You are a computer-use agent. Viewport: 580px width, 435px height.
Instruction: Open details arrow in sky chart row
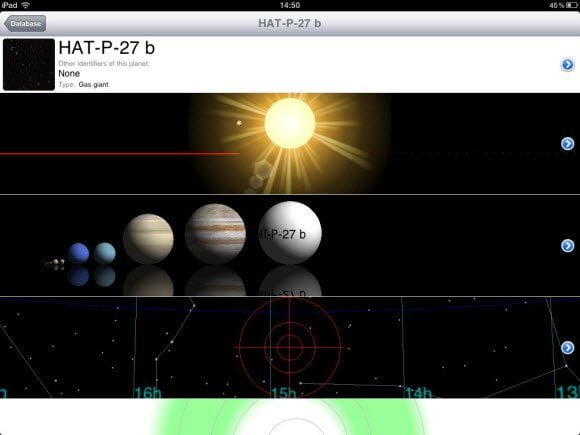(567, 348)
